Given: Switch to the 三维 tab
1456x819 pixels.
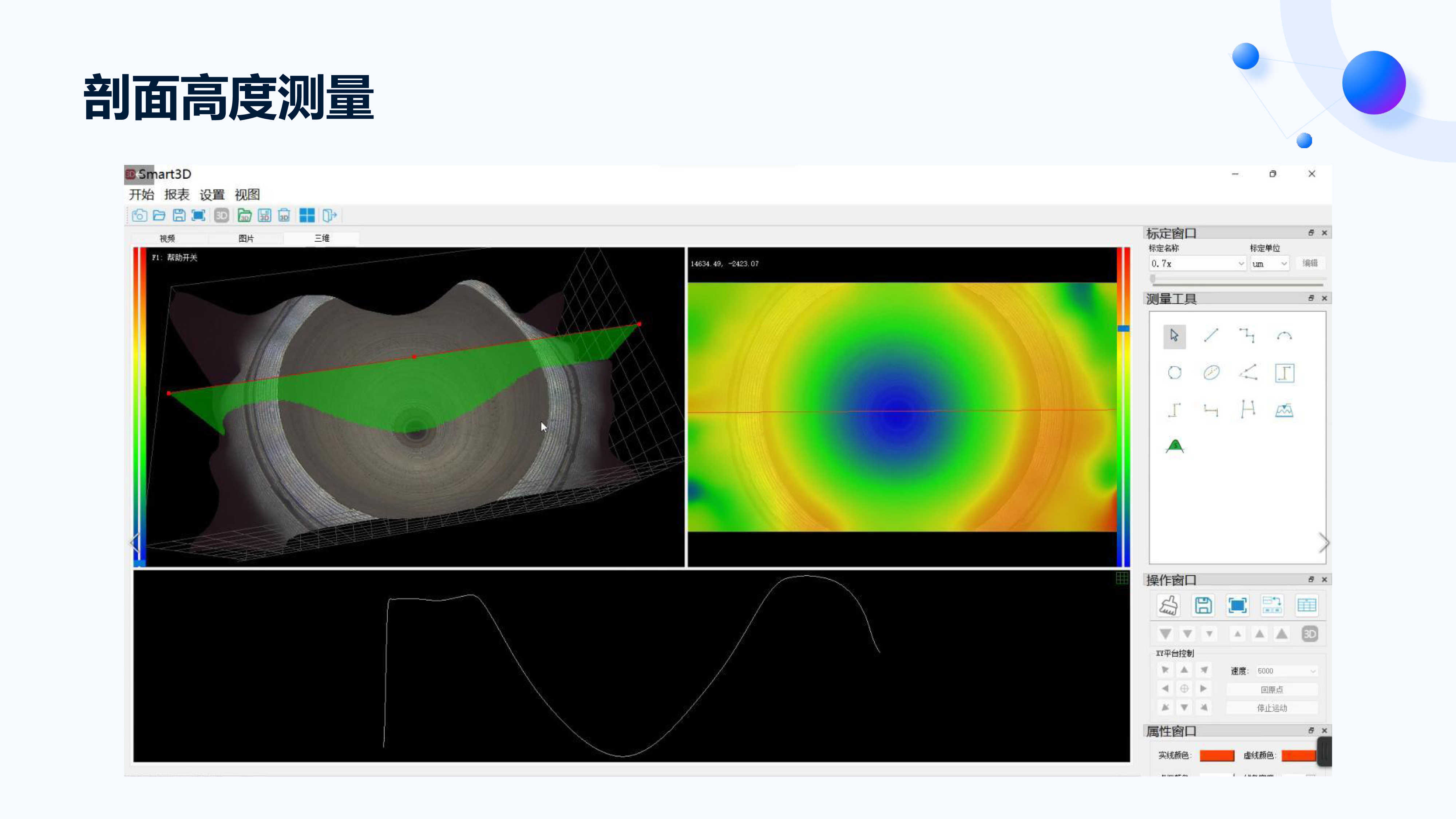Looking at the screenshot, I should [x=322, y=238].
